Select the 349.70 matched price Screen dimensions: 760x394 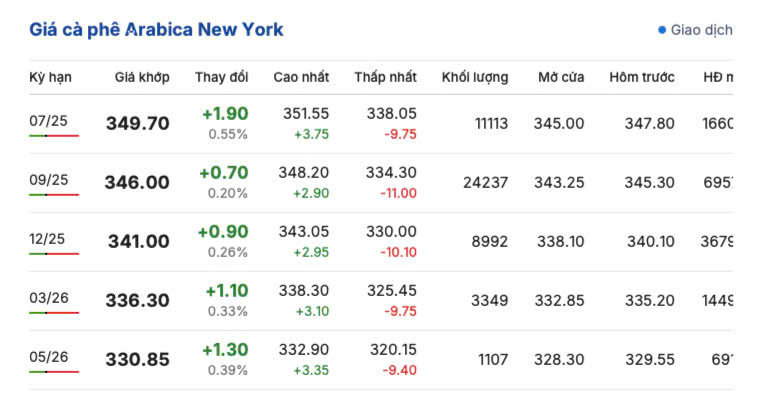point(138,123)
